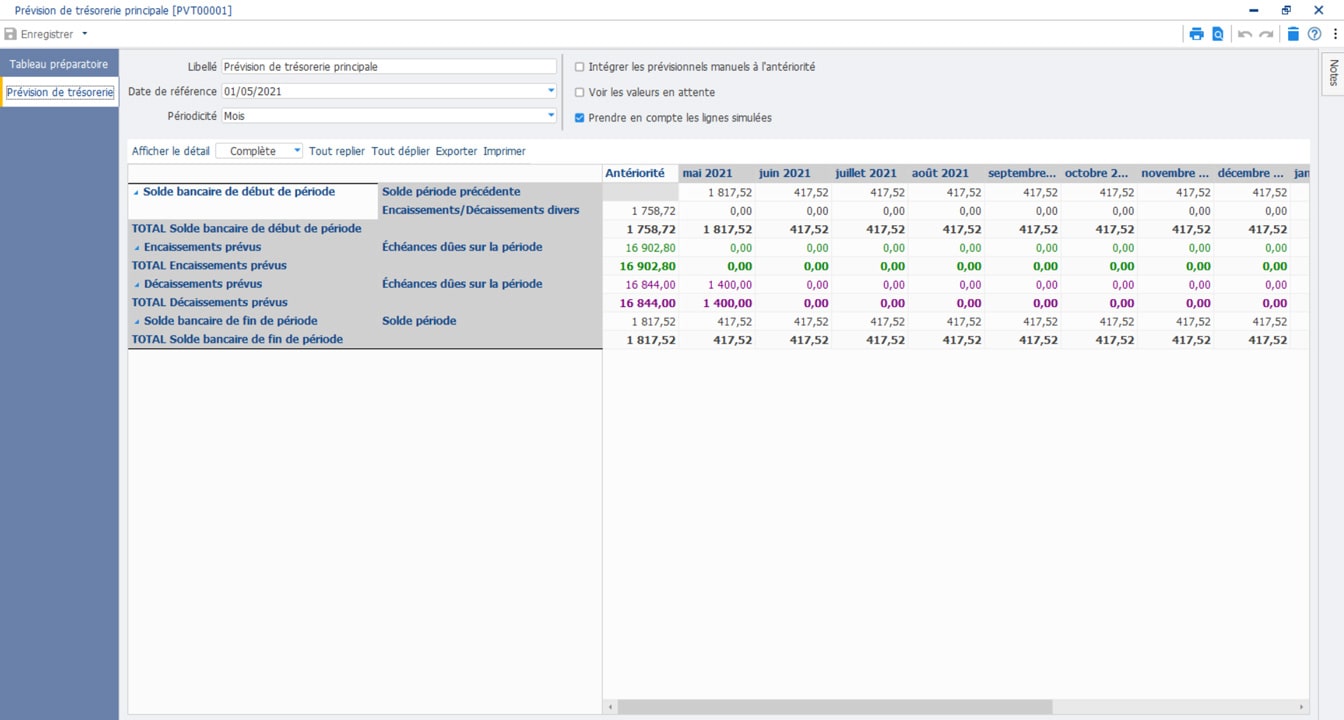This screenshot has width=1344, height=720.
Task: Uncheck Prendre en compte les lignes simulées
Action: [580, 118]
